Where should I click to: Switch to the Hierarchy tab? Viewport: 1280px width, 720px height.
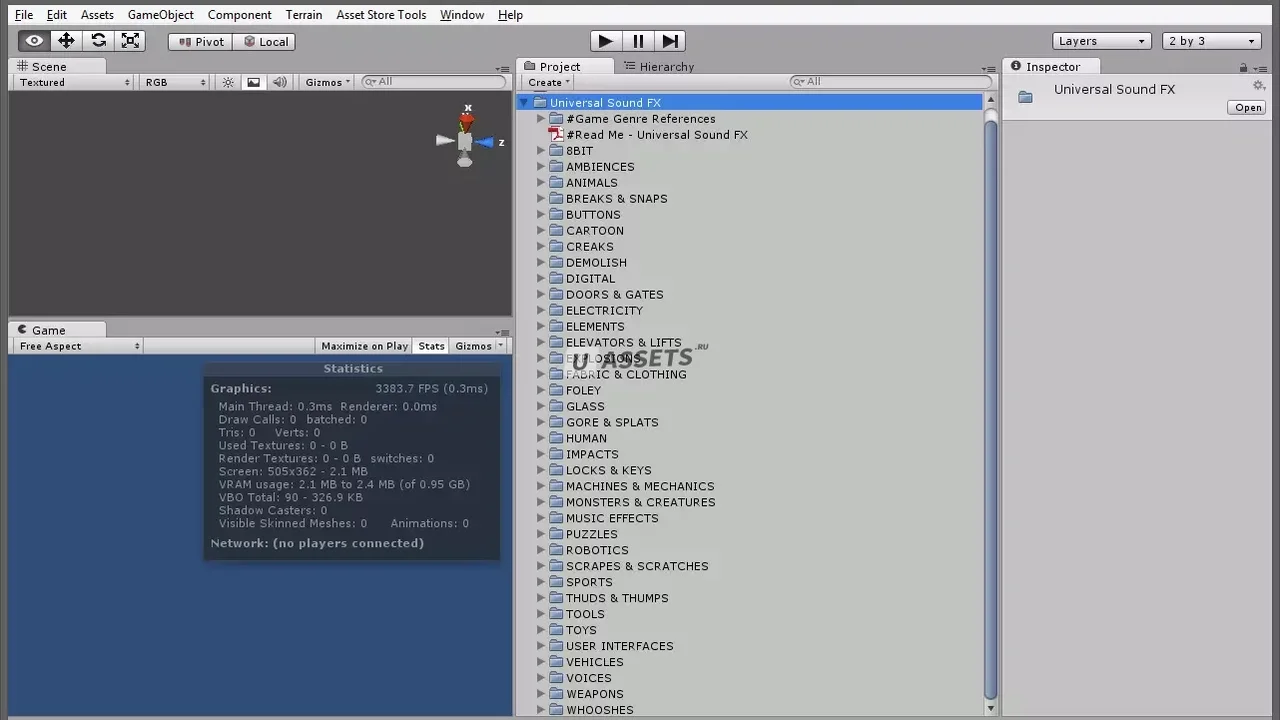click(x=658, y=67)
